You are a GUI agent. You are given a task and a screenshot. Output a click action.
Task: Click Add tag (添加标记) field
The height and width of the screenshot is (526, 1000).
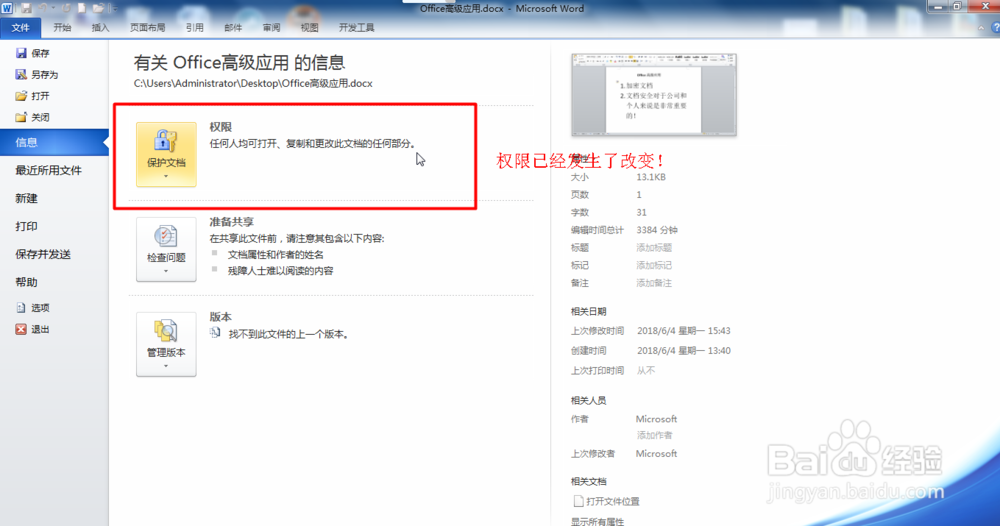[654, 265]
